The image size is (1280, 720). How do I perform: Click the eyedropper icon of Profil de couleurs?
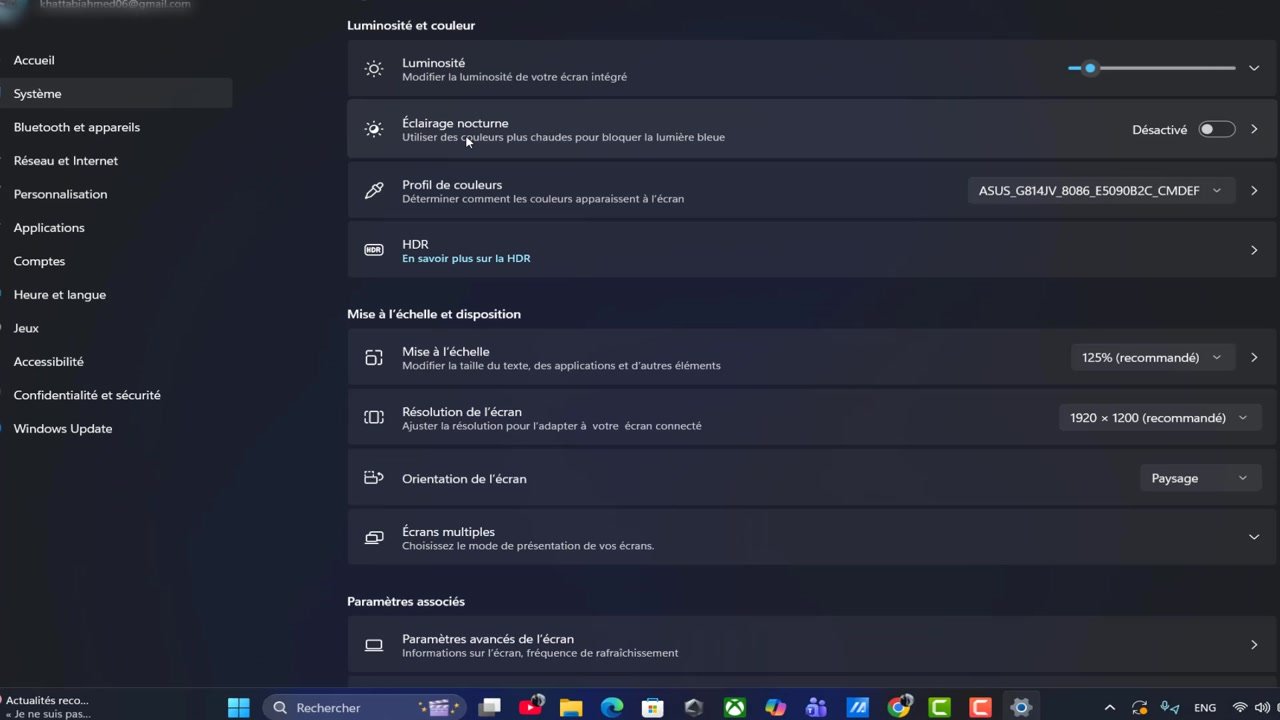[374, 190]
